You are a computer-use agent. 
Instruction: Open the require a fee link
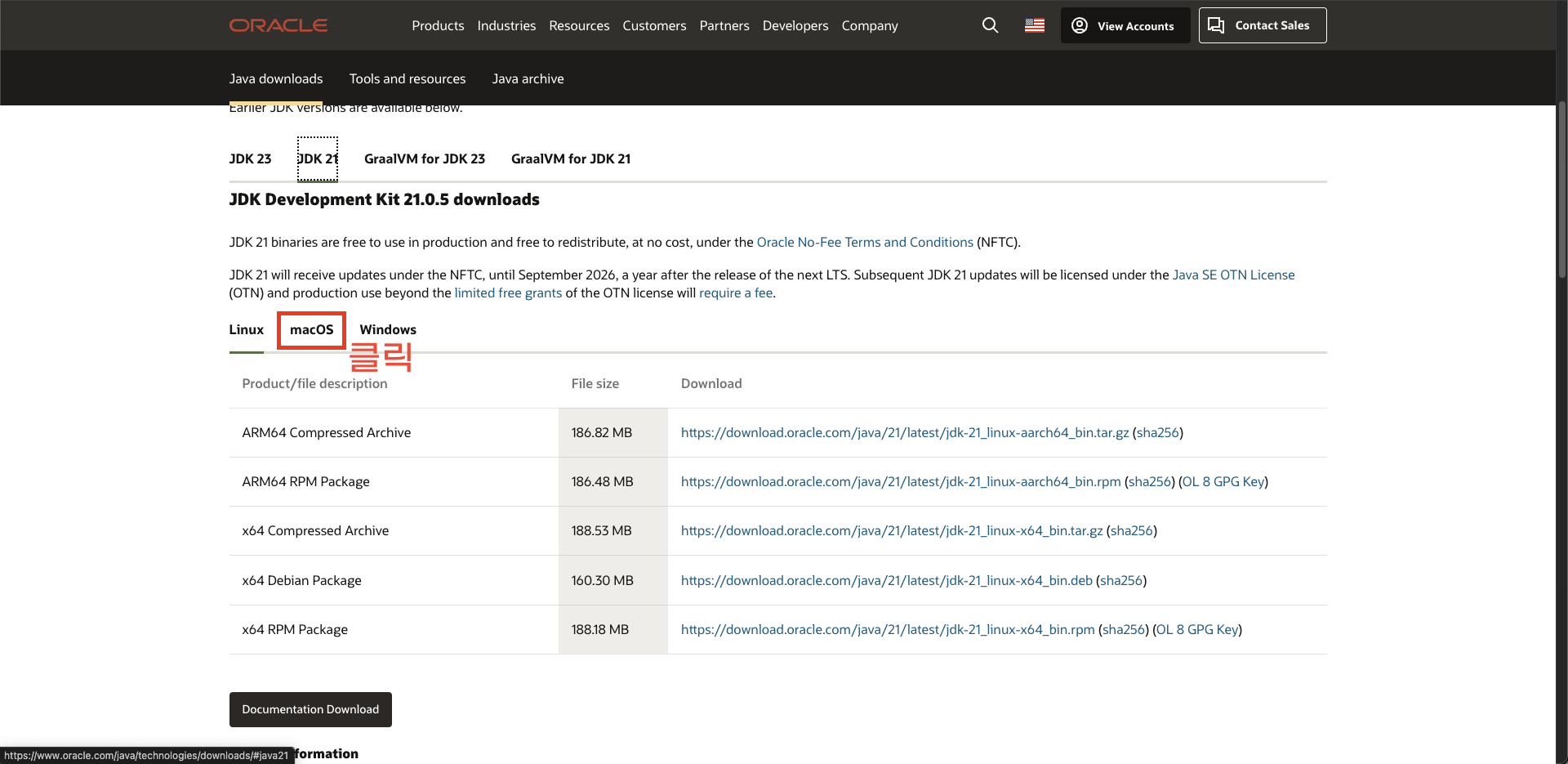736,293
